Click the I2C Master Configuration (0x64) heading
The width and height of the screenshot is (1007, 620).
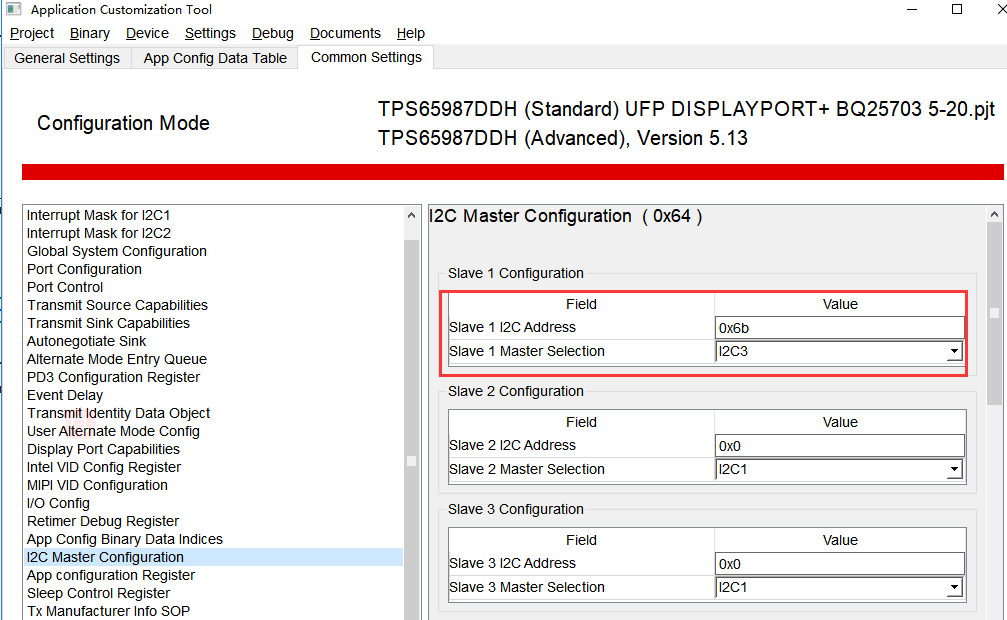tap(566, 216)
